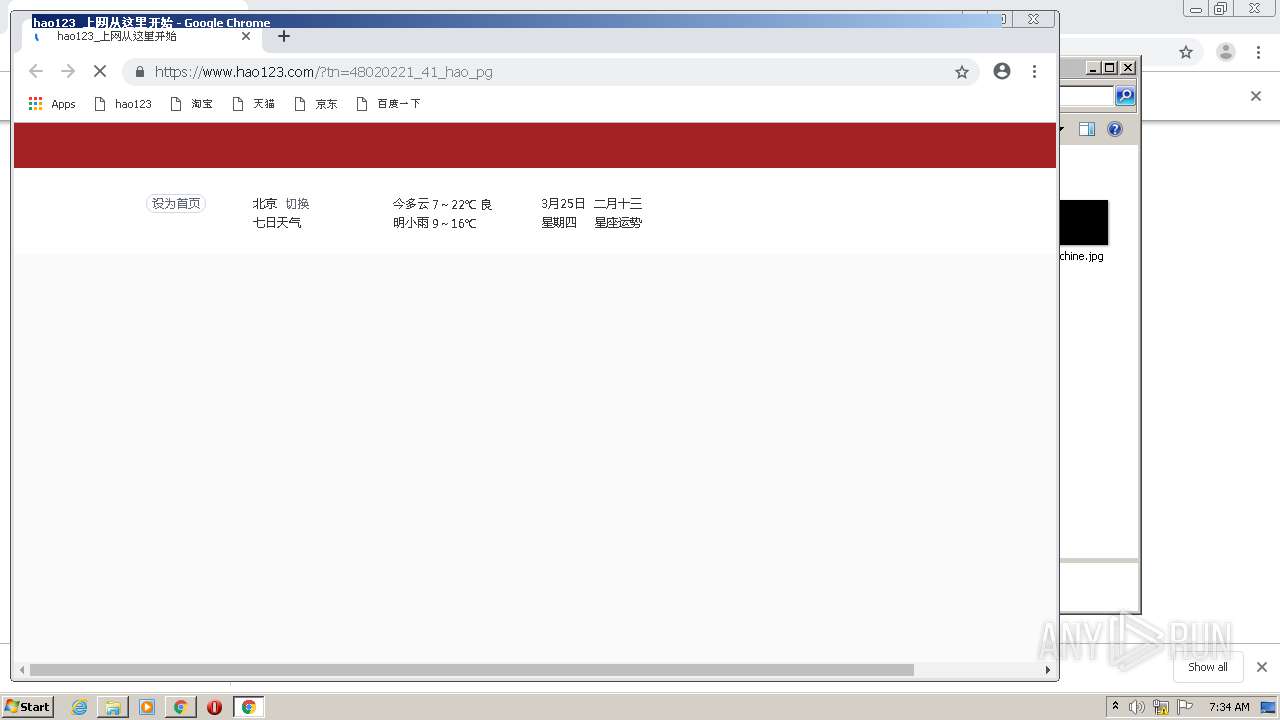Click the date 3月25日

pos(563,204)
